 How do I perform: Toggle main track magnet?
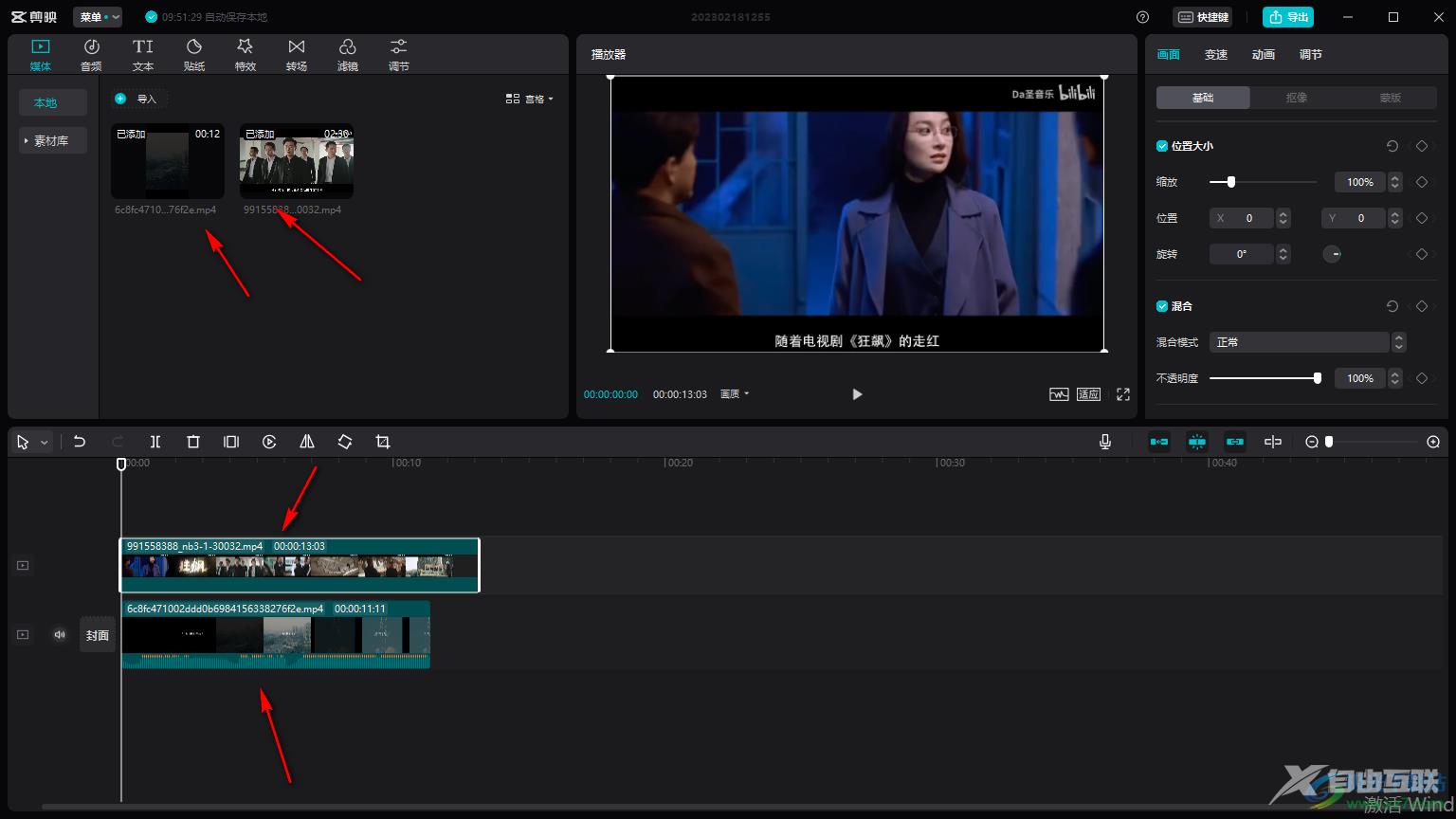coord(1159,442)
